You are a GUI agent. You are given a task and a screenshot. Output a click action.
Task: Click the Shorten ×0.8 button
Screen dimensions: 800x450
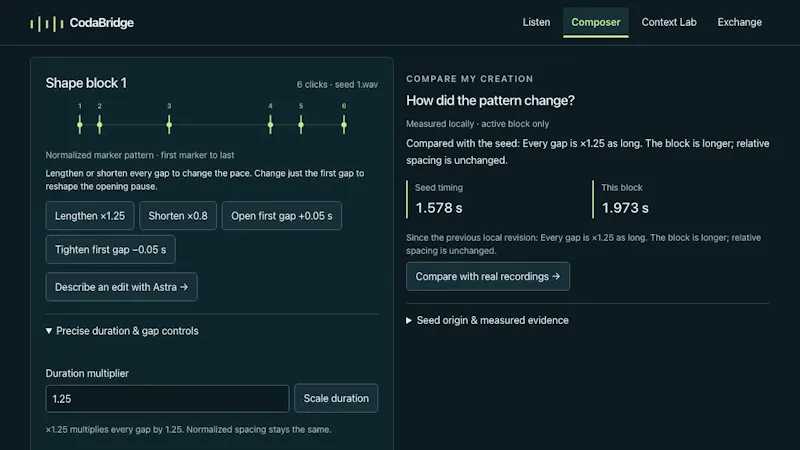pyautogui.click(x=178, y=216)
